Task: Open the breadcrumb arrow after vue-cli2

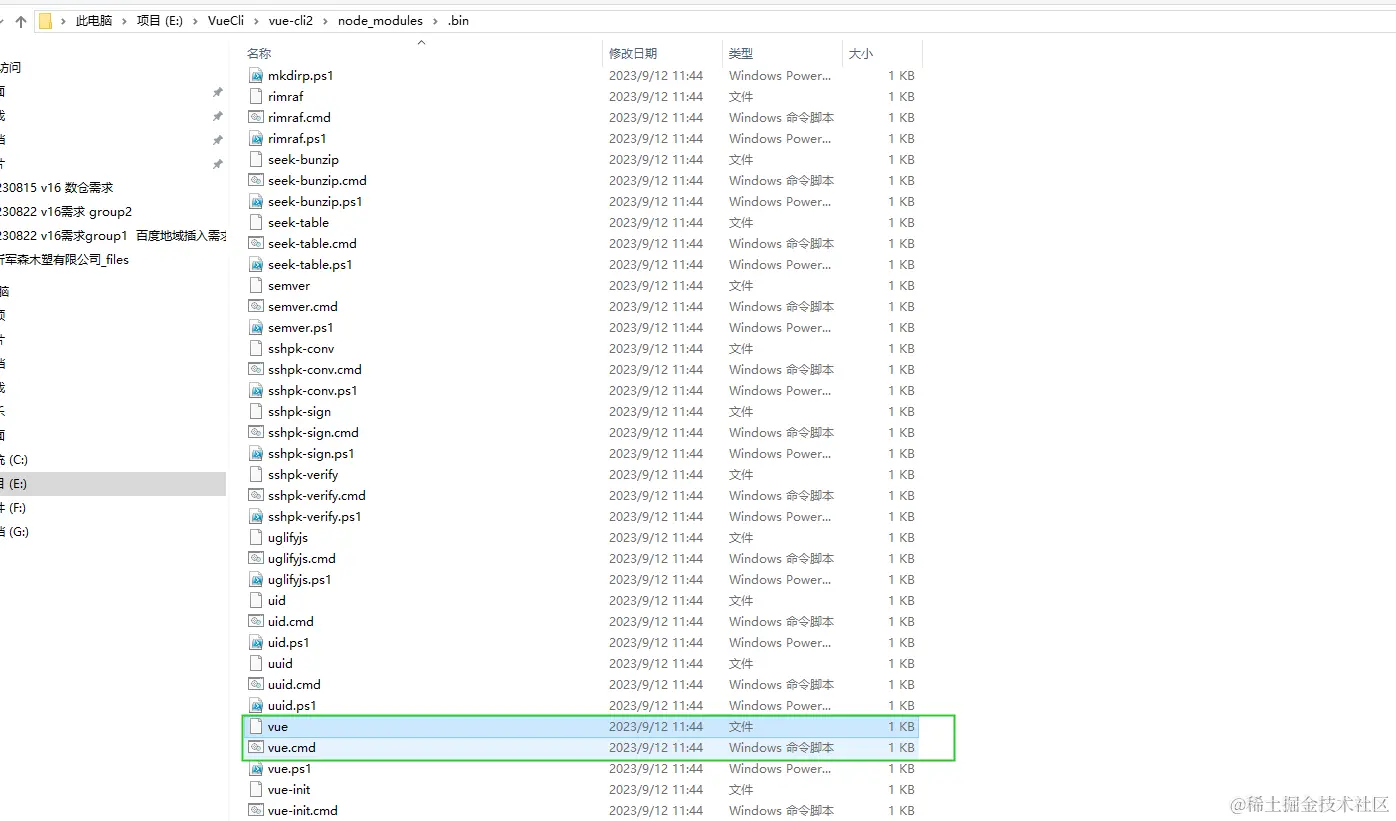Action: [325, 21]
